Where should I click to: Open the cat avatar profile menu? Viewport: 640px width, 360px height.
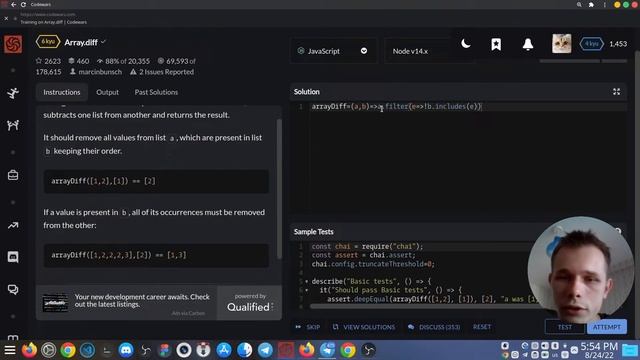coord(562,44)
